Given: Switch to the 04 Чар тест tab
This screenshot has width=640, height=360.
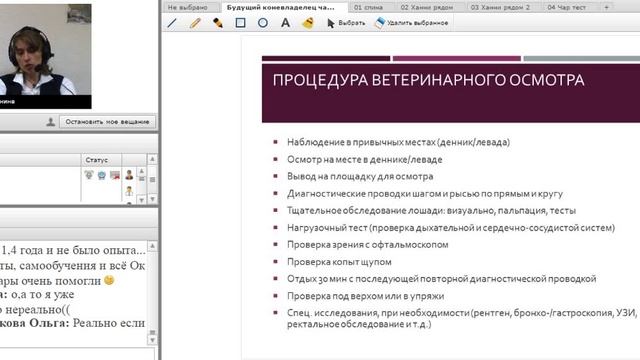Looking at the screenshot, I should click(x=567, y=7).
